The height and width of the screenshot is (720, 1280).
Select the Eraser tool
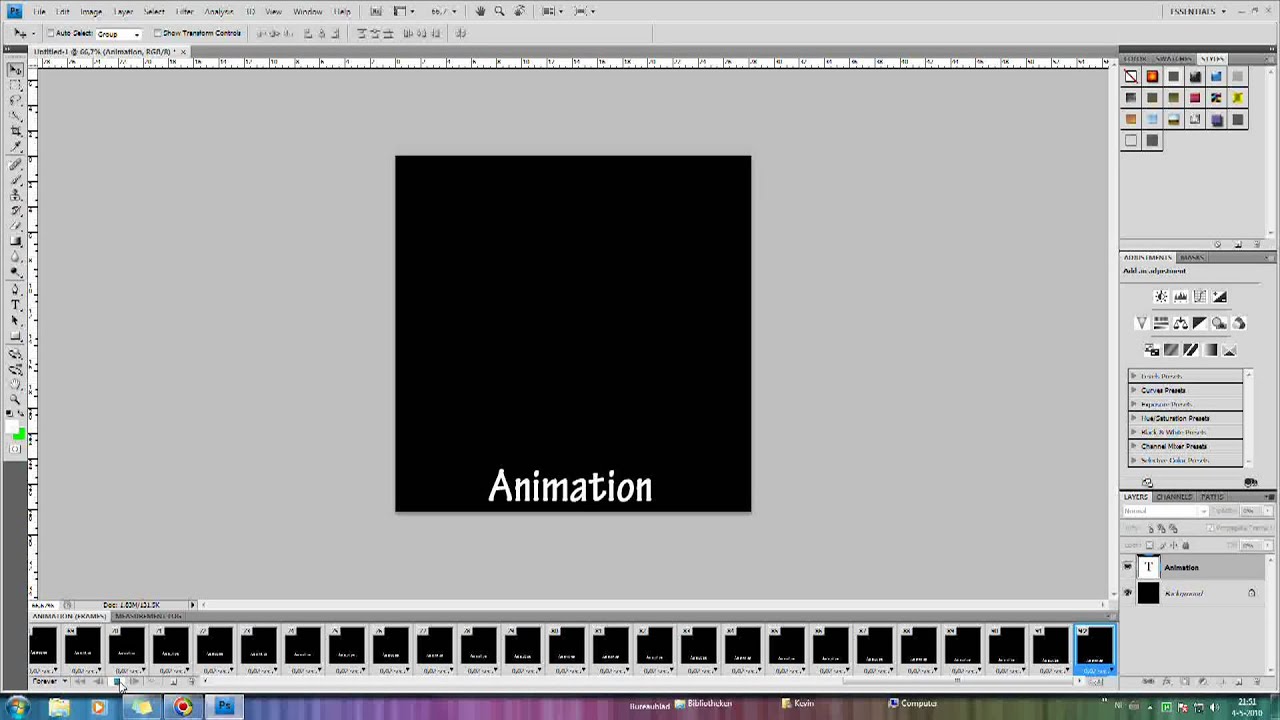pyautogui.click(x=17, y=225)
